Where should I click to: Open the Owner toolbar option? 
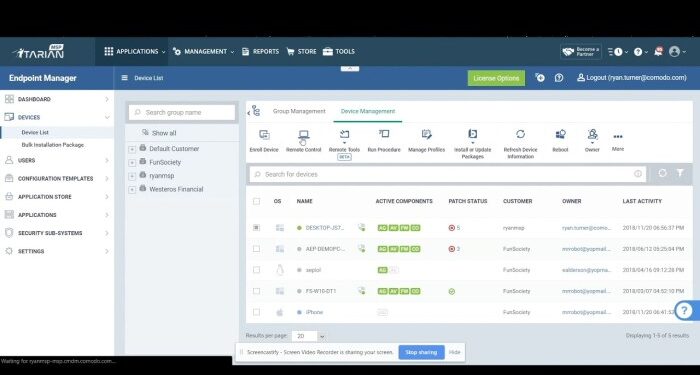(x=592, y=141)
